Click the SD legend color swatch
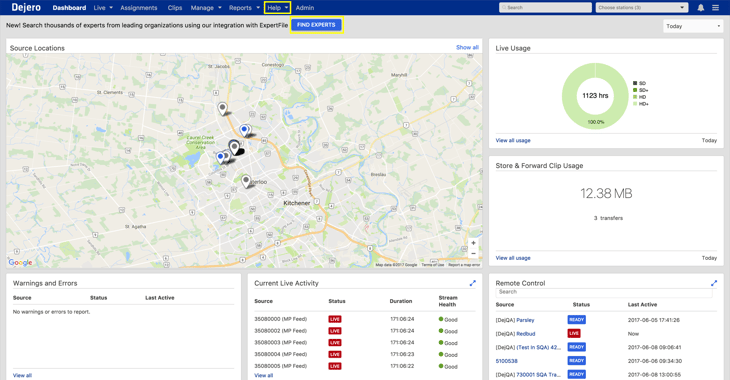The height and width of the screenshot is (380, 730). click(635, 83)
